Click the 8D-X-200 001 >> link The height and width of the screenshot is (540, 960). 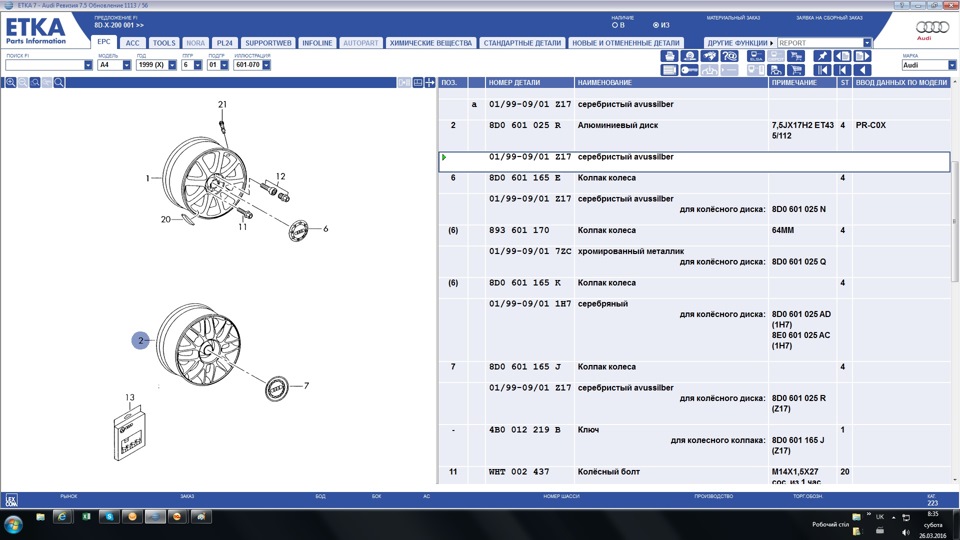click(x=119, y=25)
